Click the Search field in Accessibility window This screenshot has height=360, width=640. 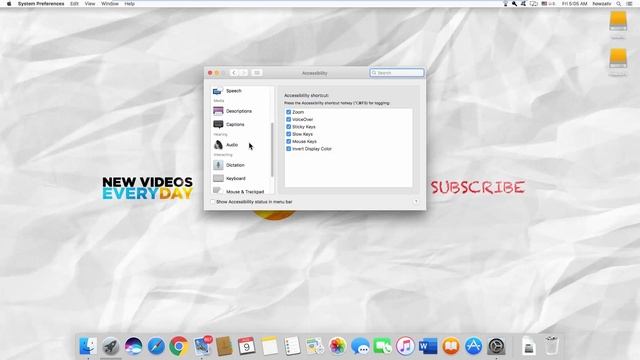click(397, 73)
